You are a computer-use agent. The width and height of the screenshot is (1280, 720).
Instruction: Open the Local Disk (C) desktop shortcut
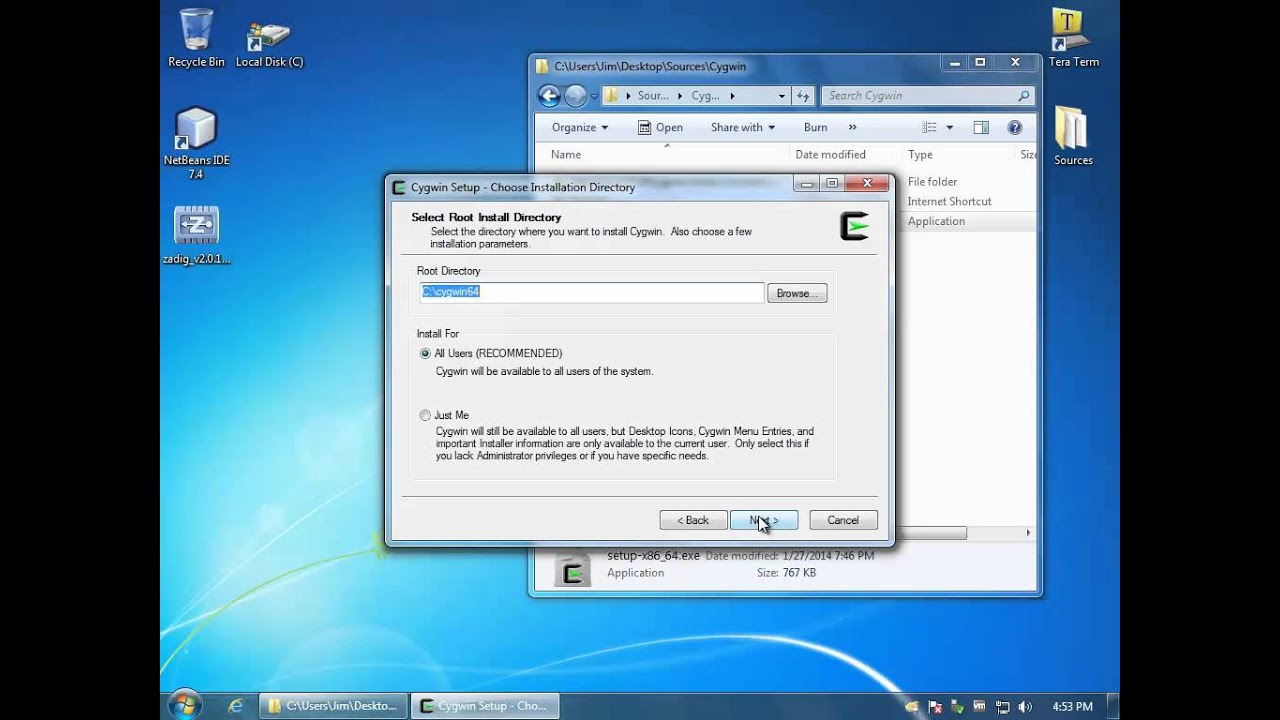[x=269, y=42]
